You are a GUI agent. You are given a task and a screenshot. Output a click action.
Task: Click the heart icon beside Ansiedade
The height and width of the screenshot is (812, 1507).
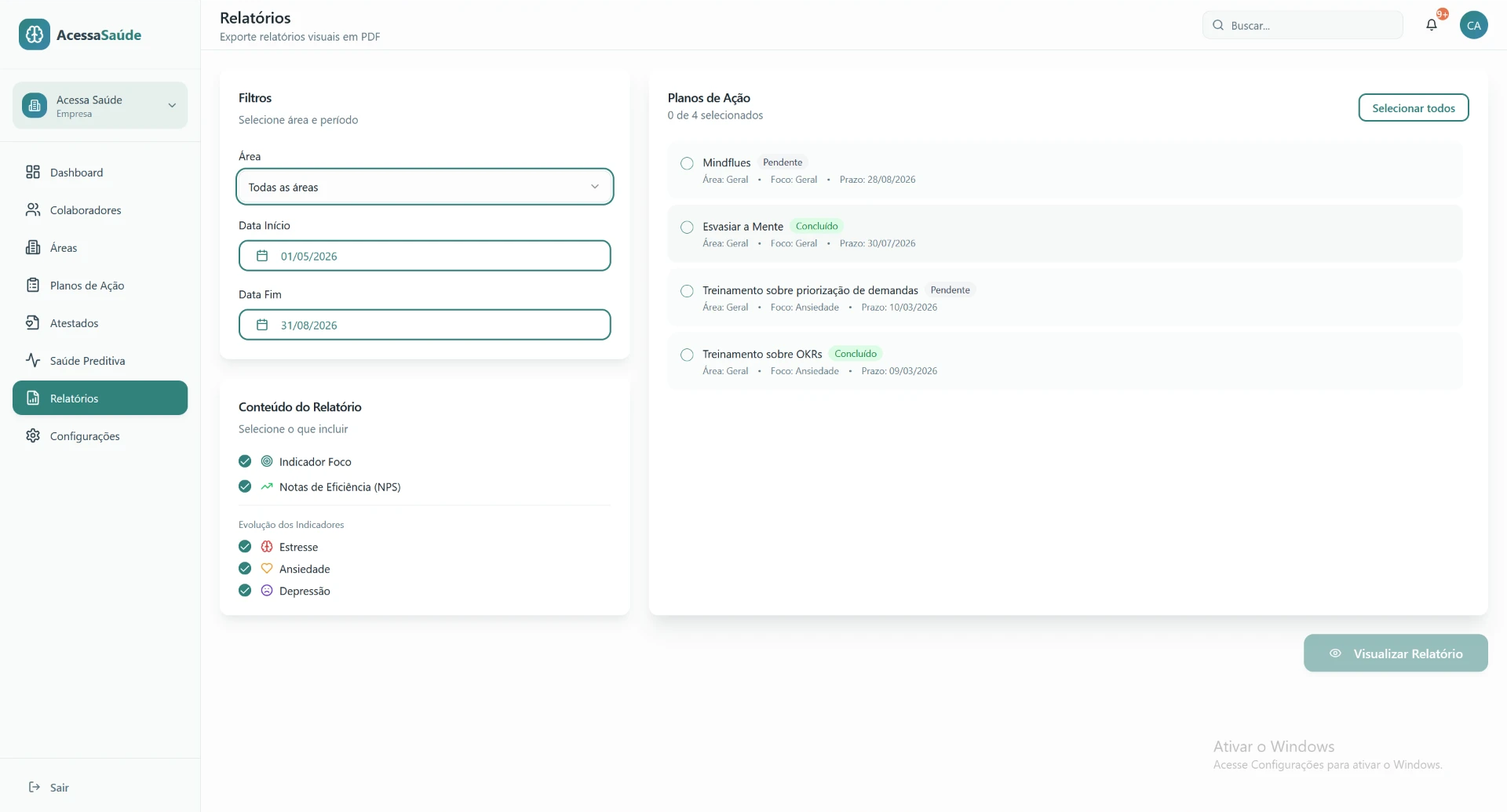click(x=267, y=569)
